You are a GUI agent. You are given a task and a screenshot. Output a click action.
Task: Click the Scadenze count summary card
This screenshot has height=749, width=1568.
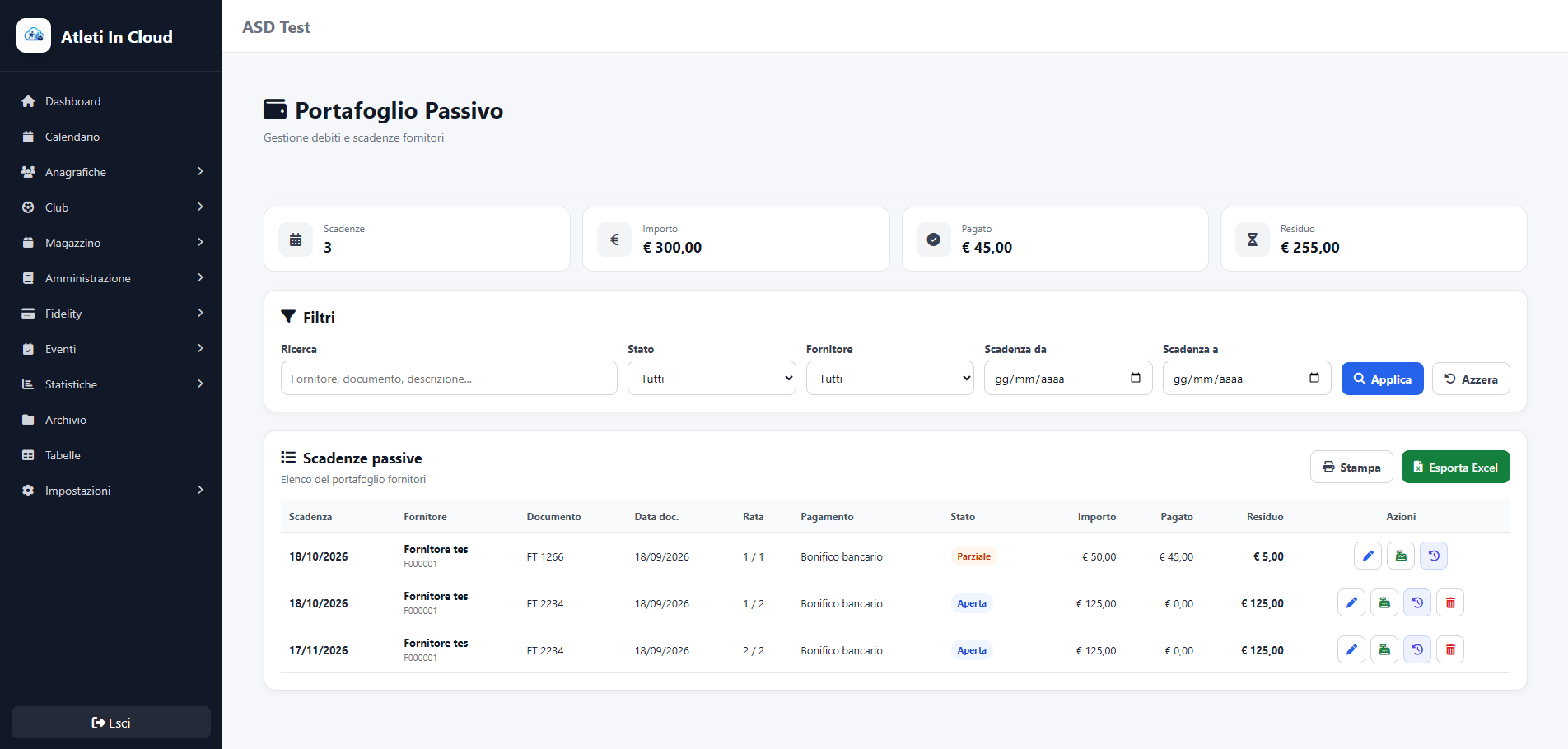coord(417,239)
